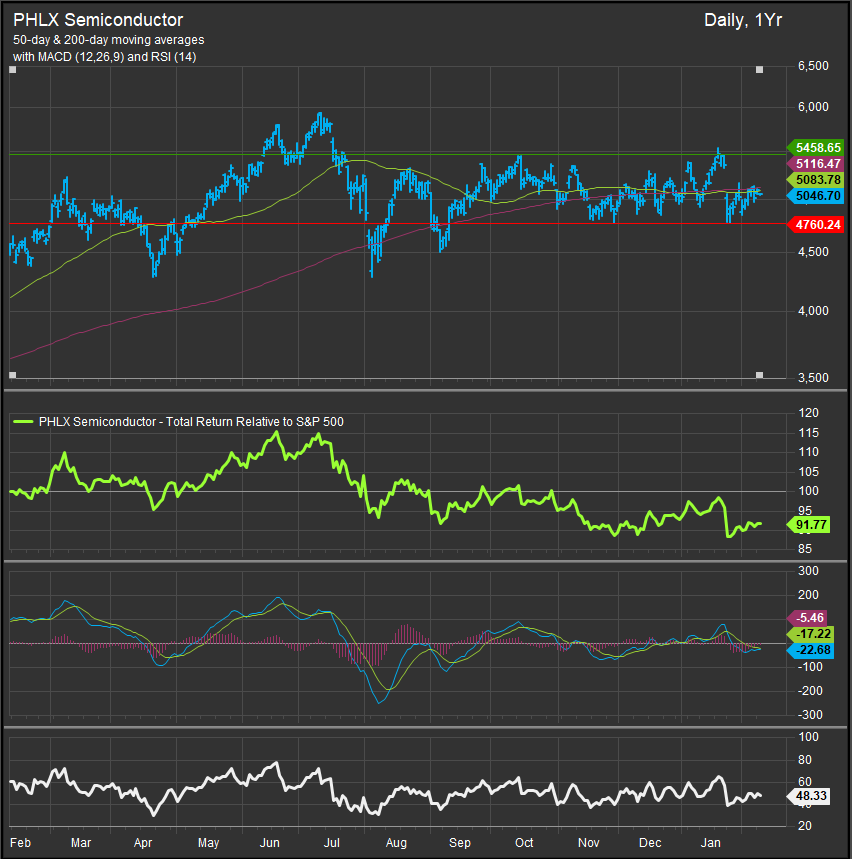Click the -22.68 MACD line value tag
The image size is (852, 859).
(x=810, y=650)
